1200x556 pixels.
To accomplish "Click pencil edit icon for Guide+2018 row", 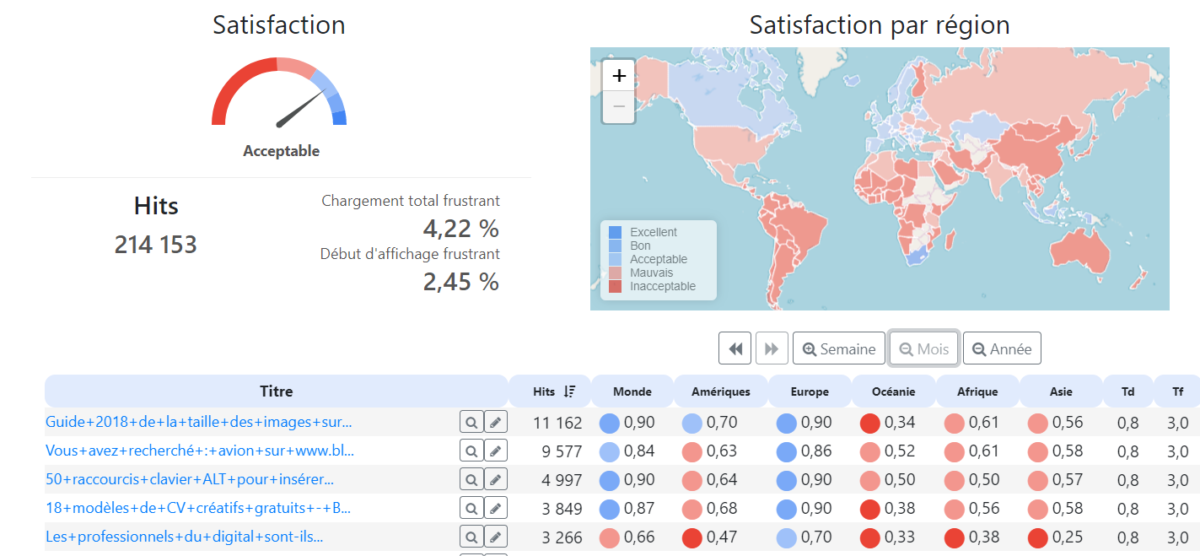I will coord(495,423).
